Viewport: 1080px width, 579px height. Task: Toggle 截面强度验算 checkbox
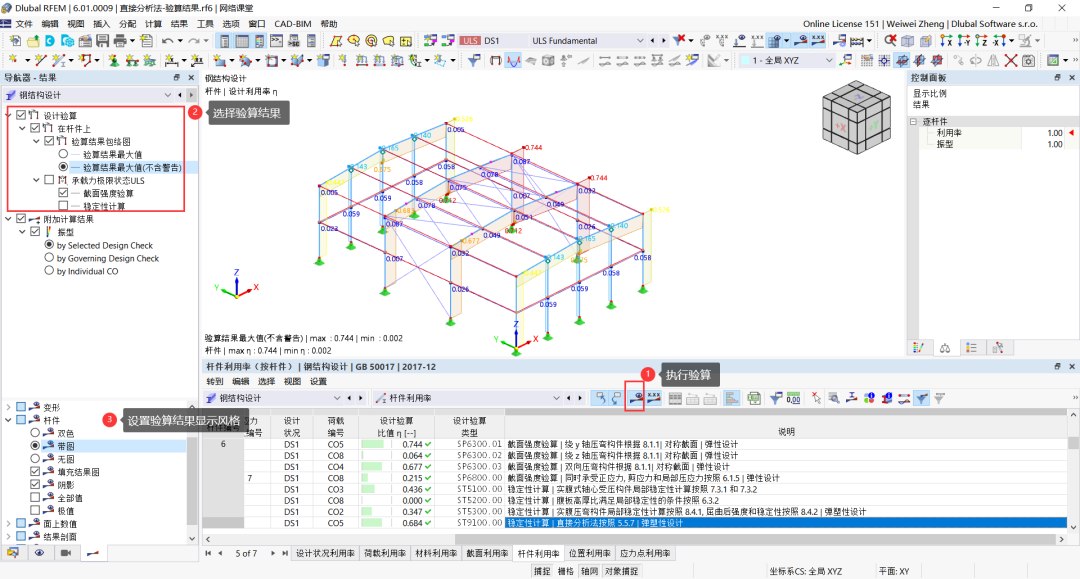63,193
